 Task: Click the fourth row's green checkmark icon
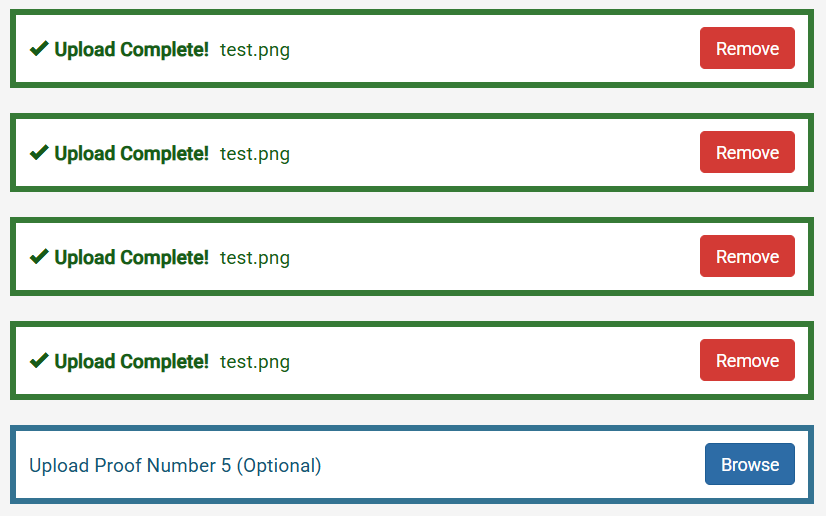[39, 361]
